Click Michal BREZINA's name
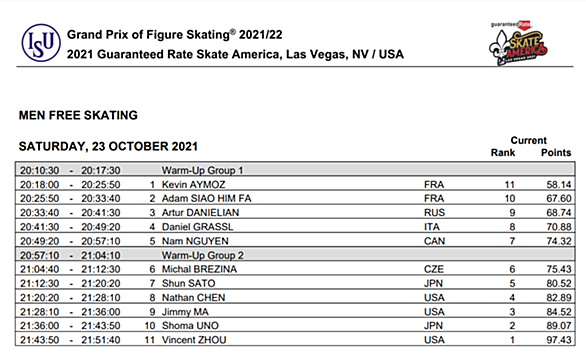 (199, 269)
